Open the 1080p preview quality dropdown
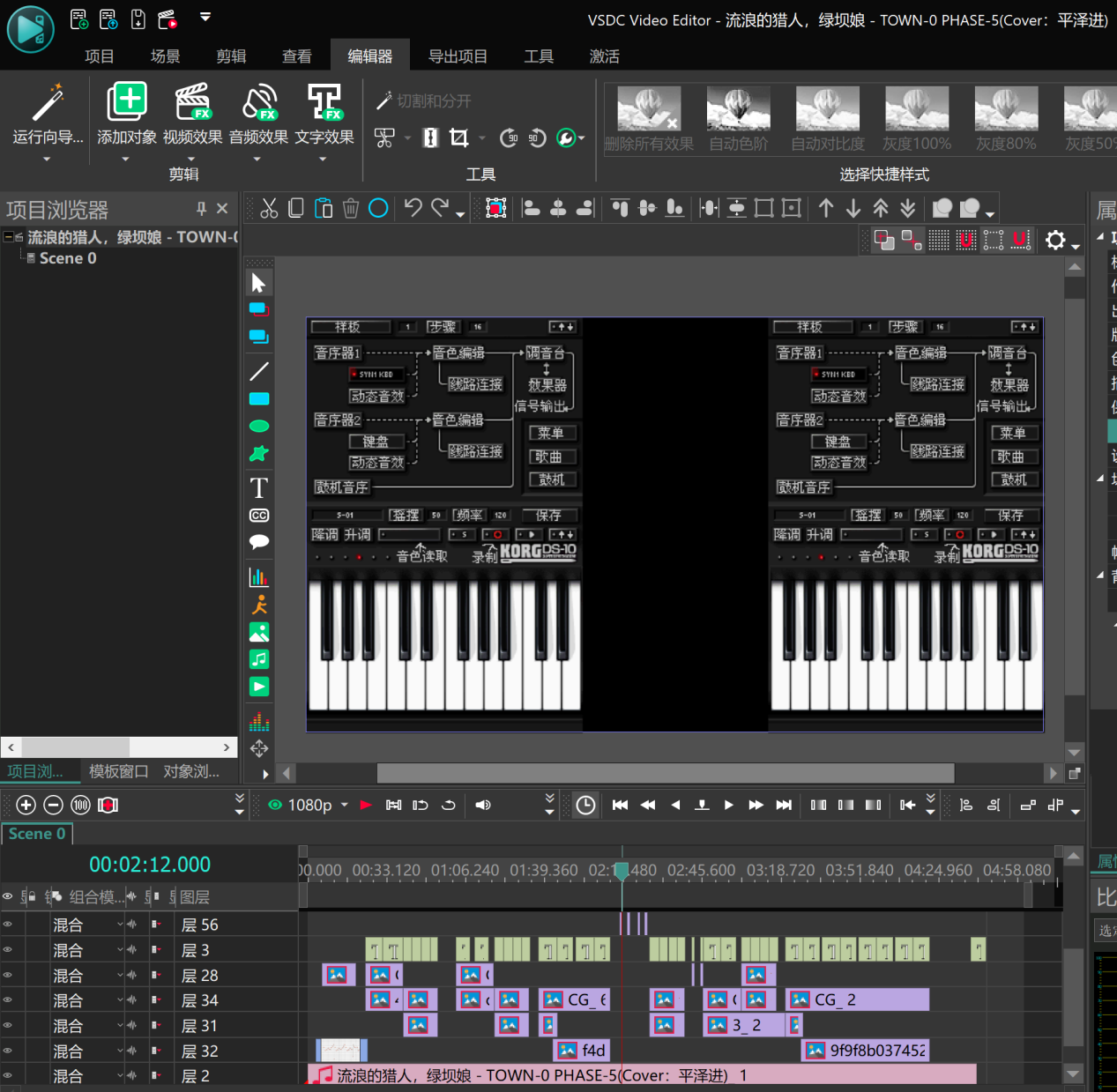The width and height of the screenshot is (1117, 1092). [x=345, y=805]
